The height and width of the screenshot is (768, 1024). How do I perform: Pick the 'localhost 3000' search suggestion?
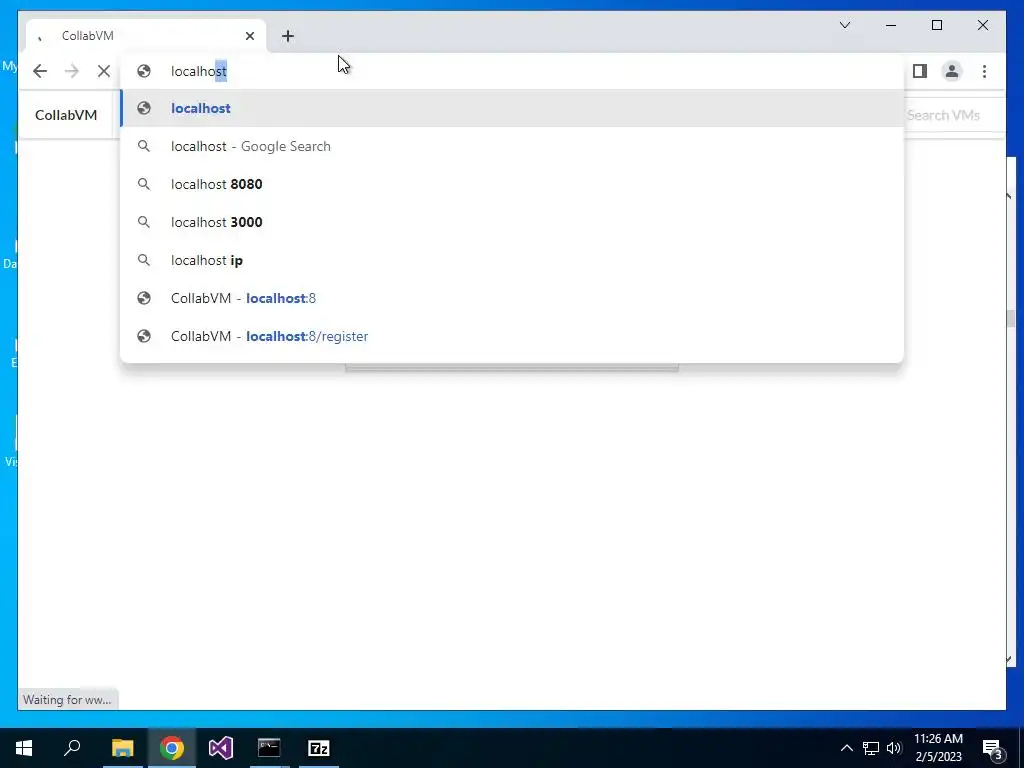[x=512, y=222]
